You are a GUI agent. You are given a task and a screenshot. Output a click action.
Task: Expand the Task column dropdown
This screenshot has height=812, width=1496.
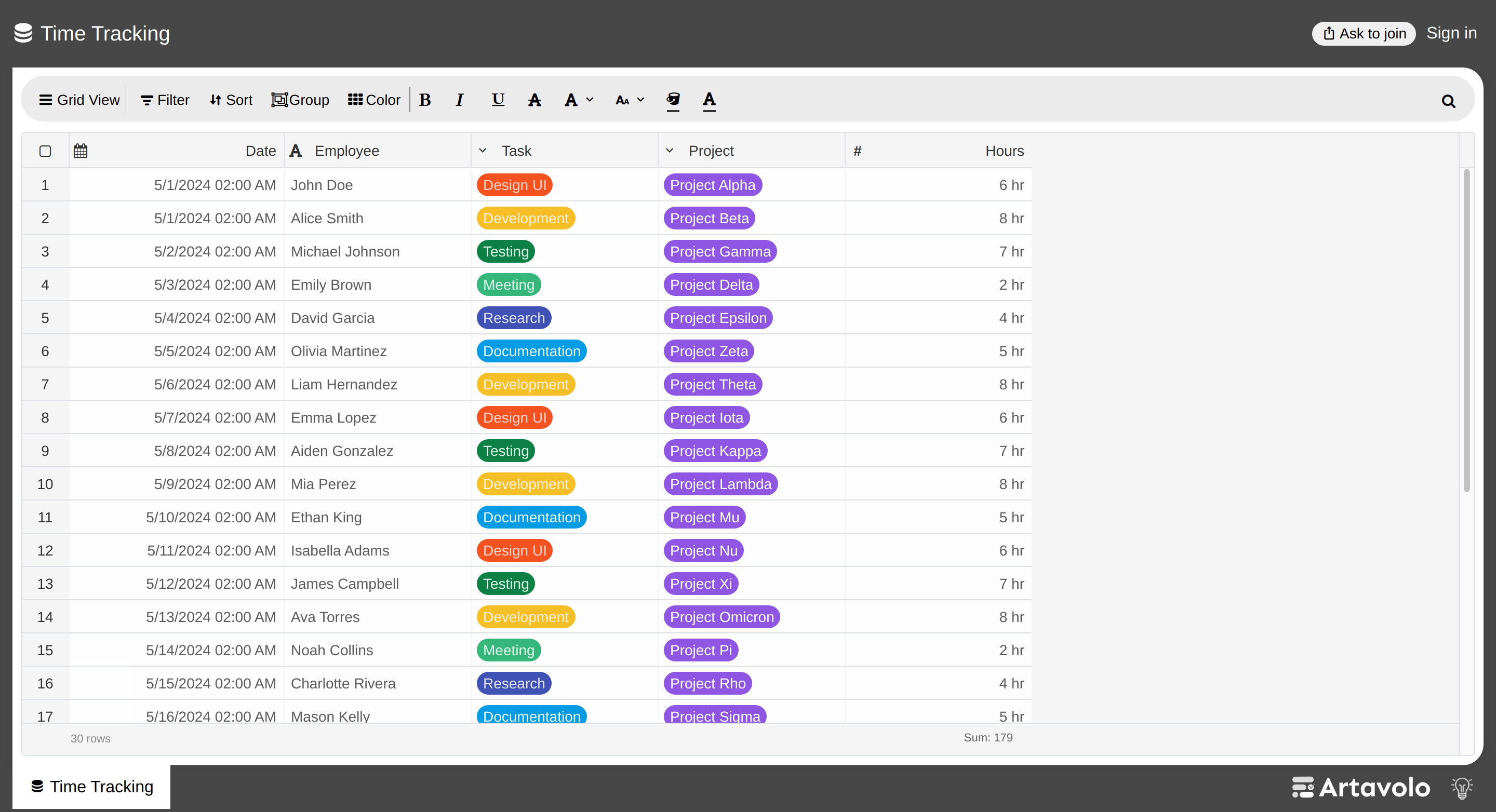coord(483,151)
